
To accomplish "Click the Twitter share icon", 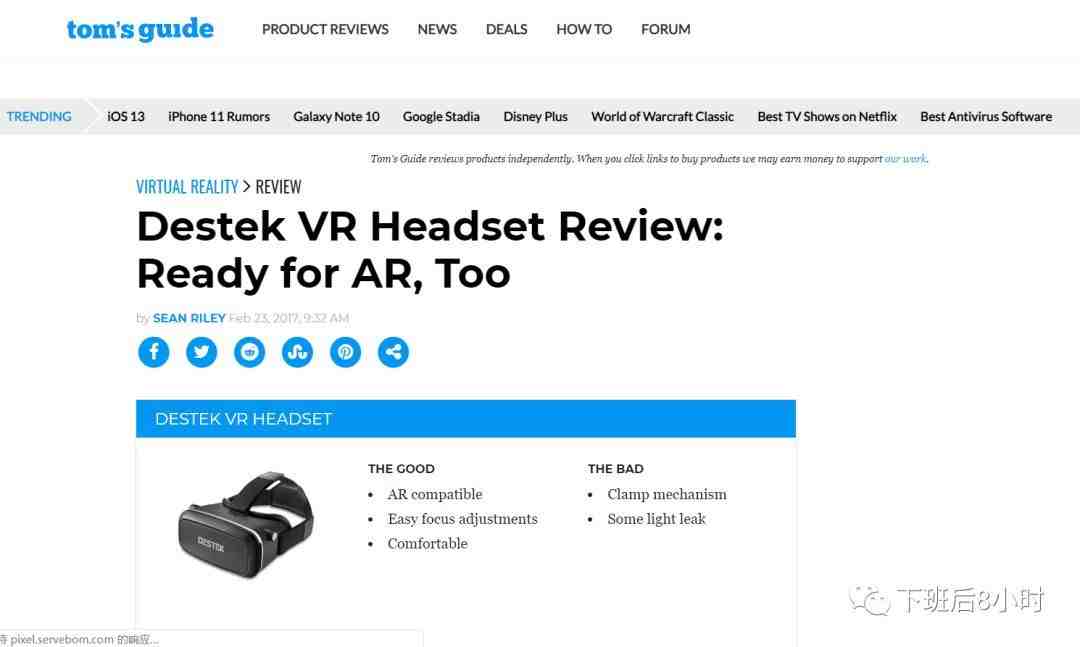I will pos(201,352).
